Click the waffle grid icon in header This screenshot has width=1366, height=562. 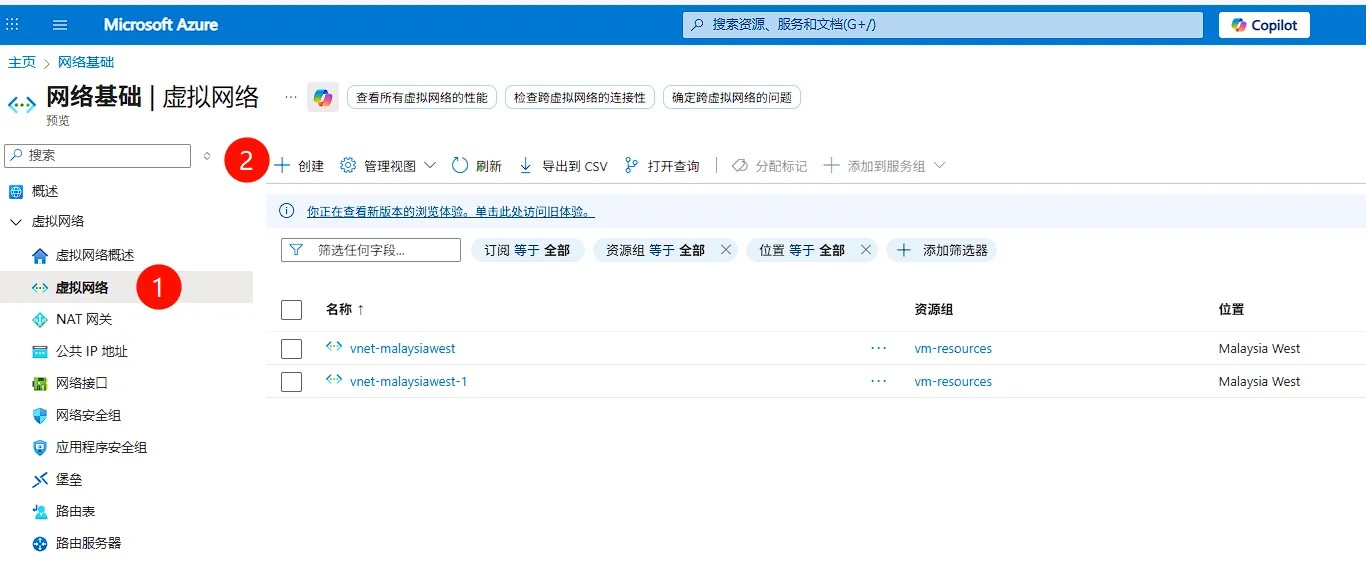pyautogui.click(x=13, y=24)
